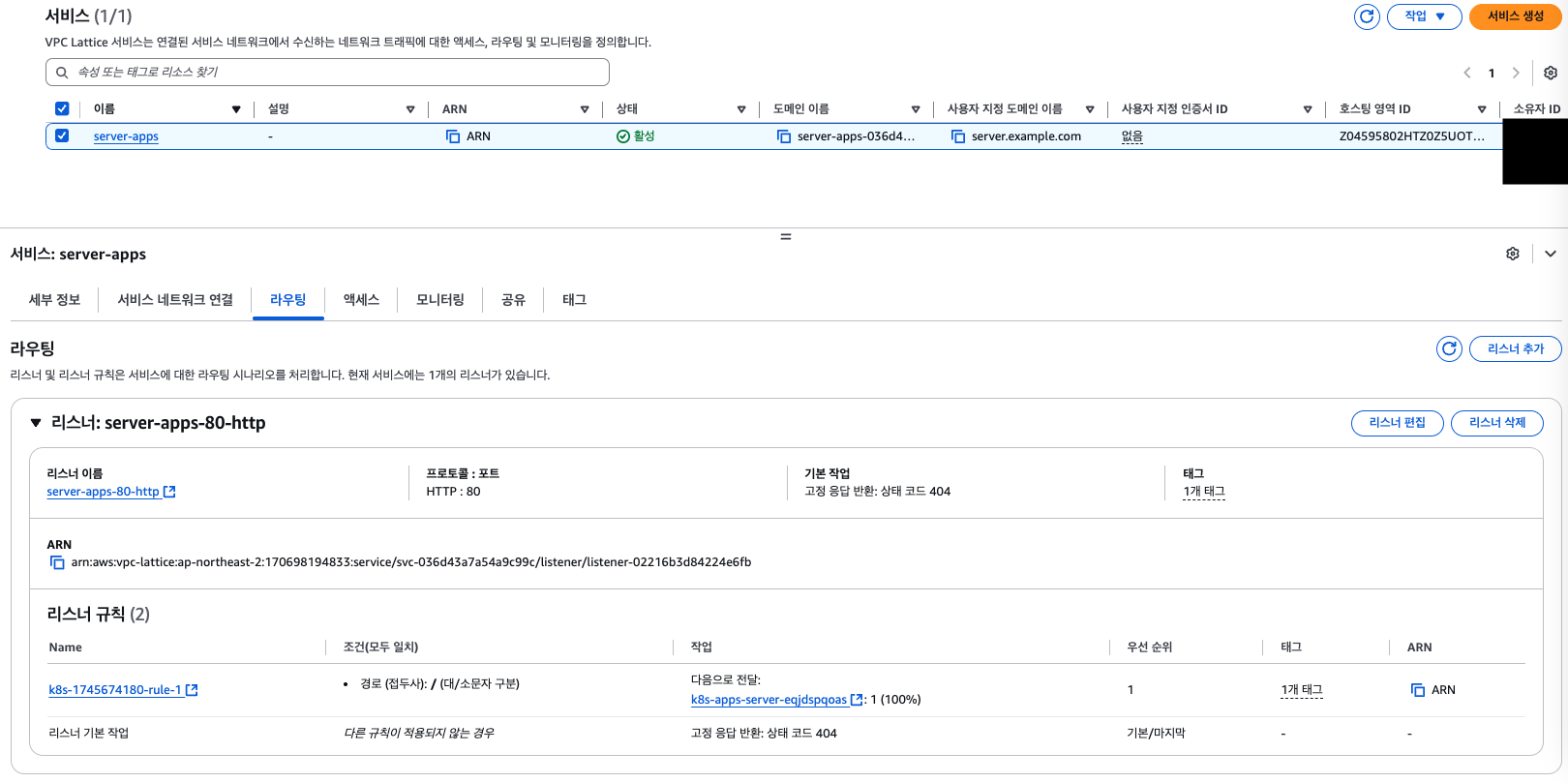Switch to the 모니터링 tab
Image resolution: width=1568 pixels, height=783 pixels.
(x=440, y=300)
